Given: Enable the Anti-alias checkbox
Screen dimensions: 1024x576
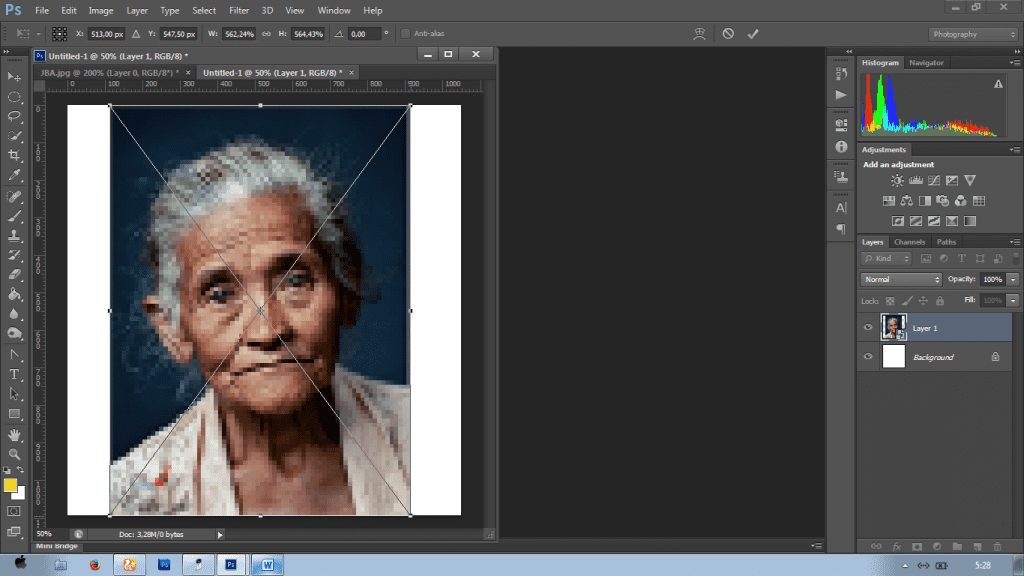Looking at the screenshot, I should coord(405,34).
